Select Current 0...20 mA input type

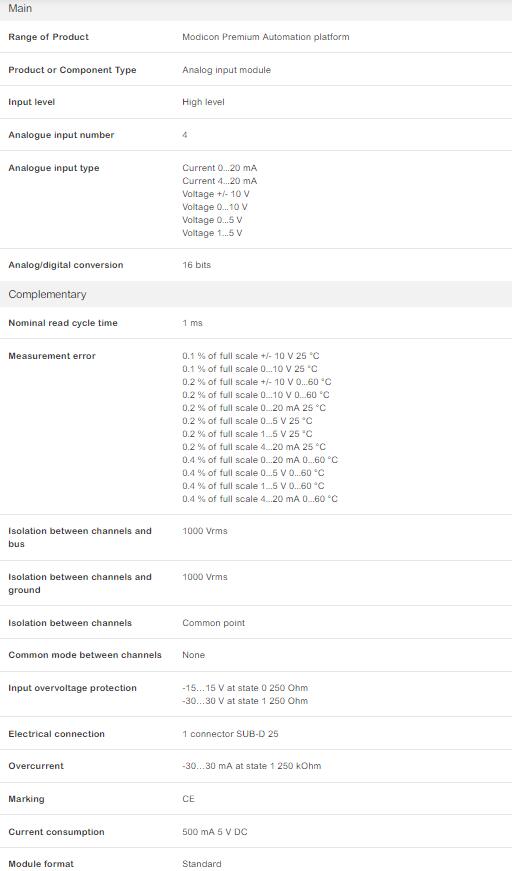point(219,168)
